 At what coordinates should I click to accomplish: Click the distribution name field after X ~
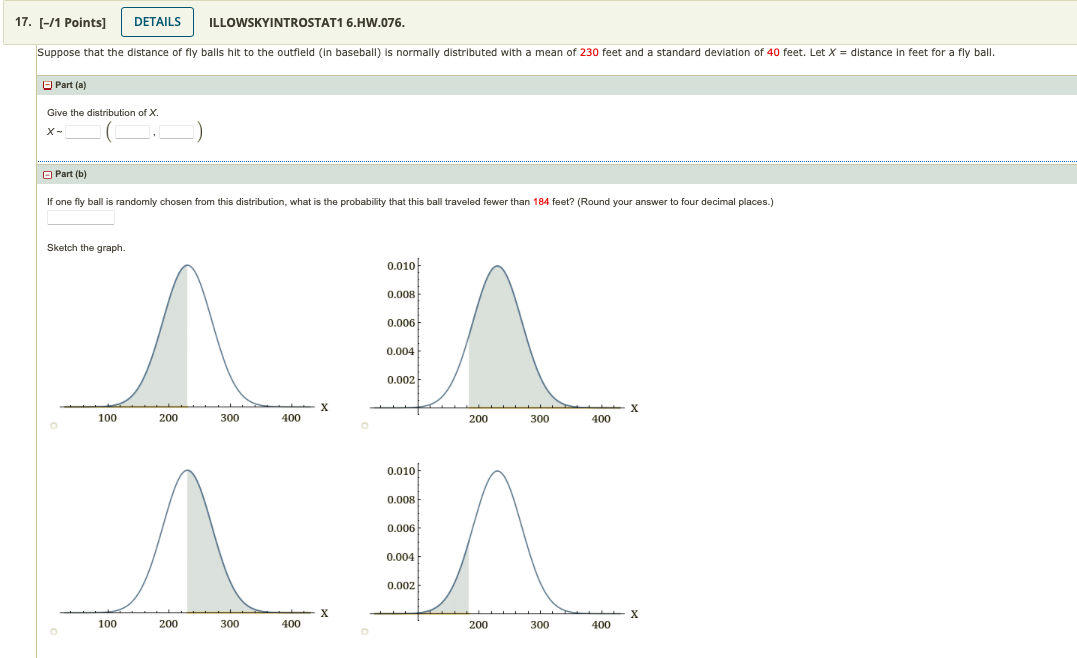coord(83,132)
